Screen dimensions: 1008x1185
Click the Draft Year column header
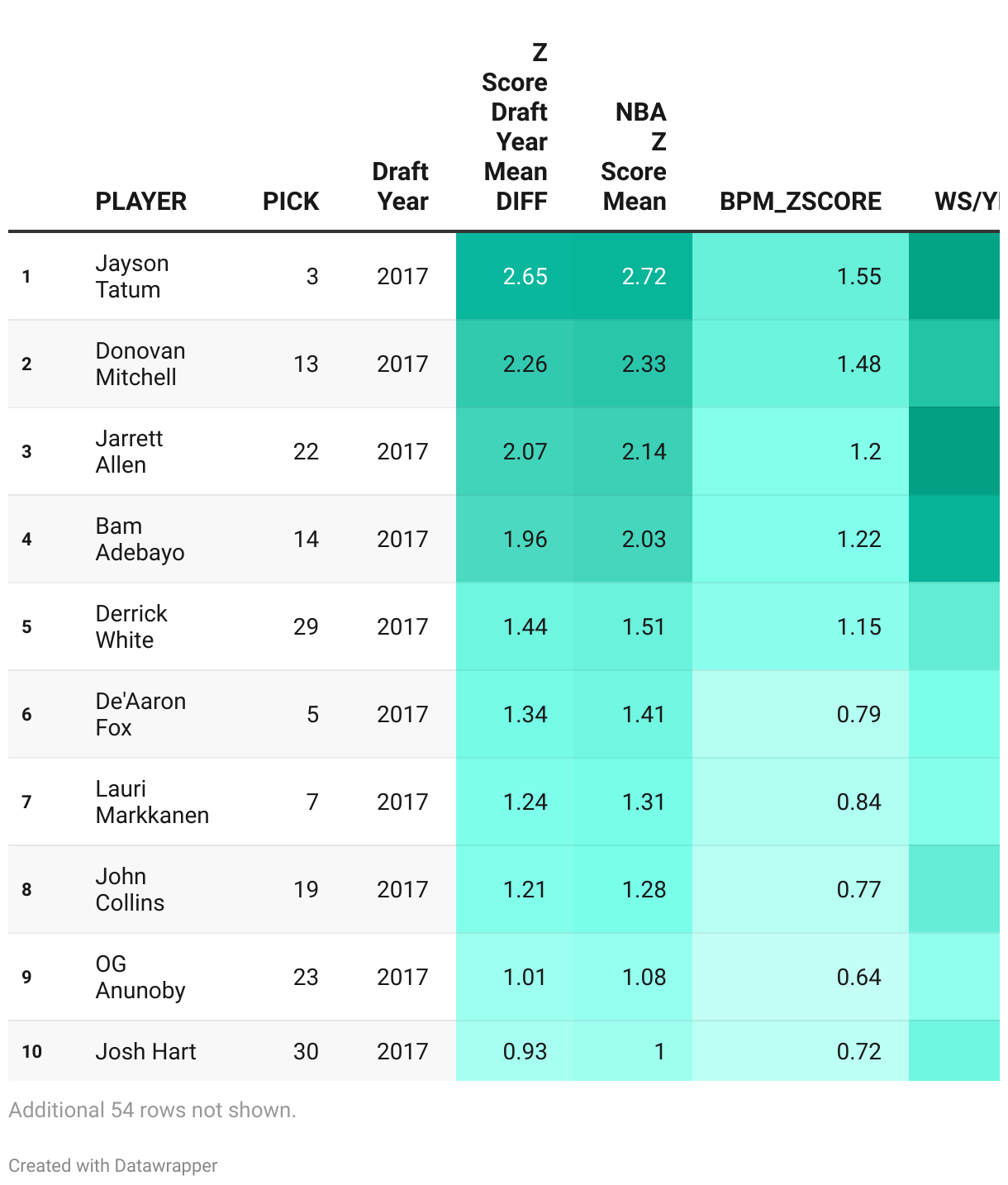[x=401, y=186]
